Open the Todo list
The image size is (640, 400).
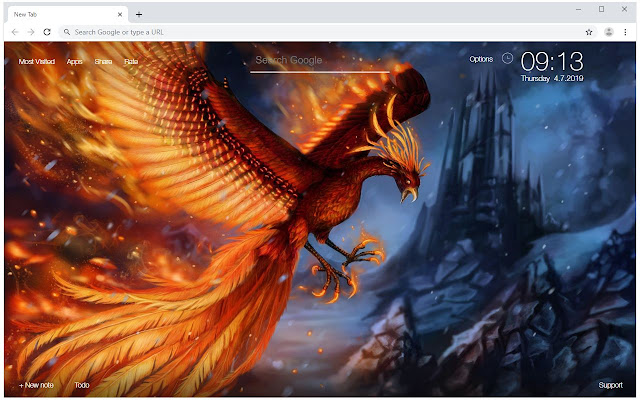point(82,385)
